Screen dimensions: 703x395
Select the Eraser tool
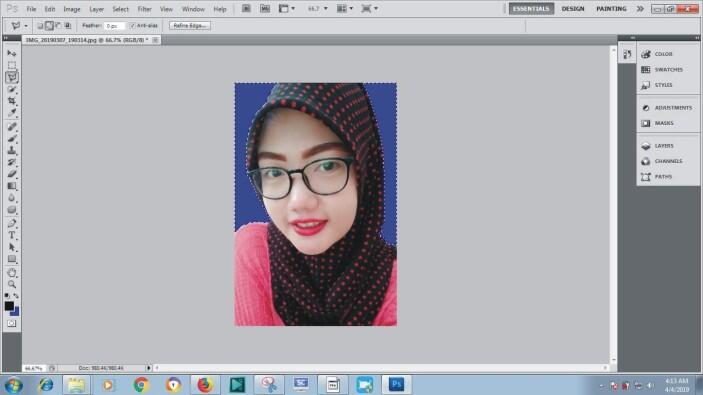(12, 174)
